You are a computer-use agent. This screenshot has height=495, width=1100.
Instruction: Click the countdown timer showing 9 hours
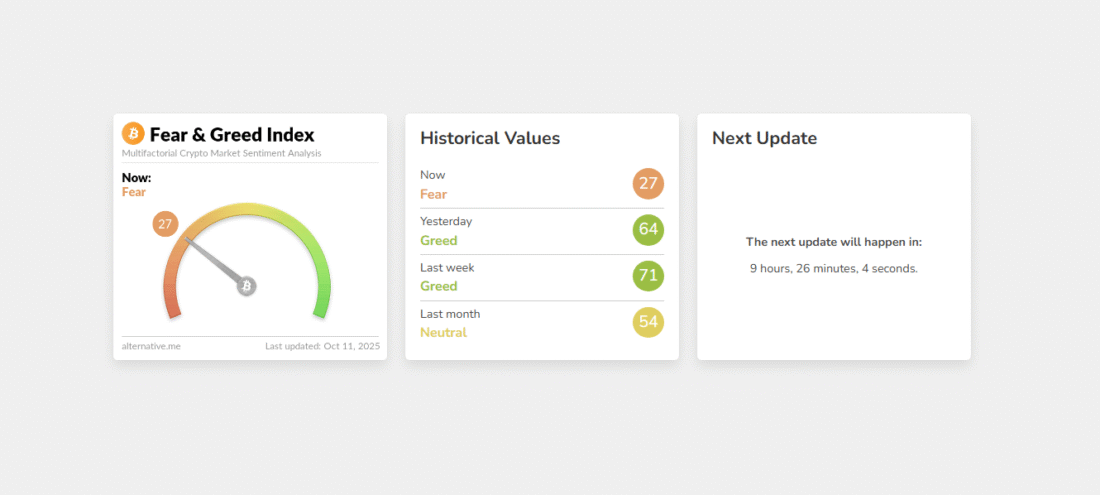(833, 268)
